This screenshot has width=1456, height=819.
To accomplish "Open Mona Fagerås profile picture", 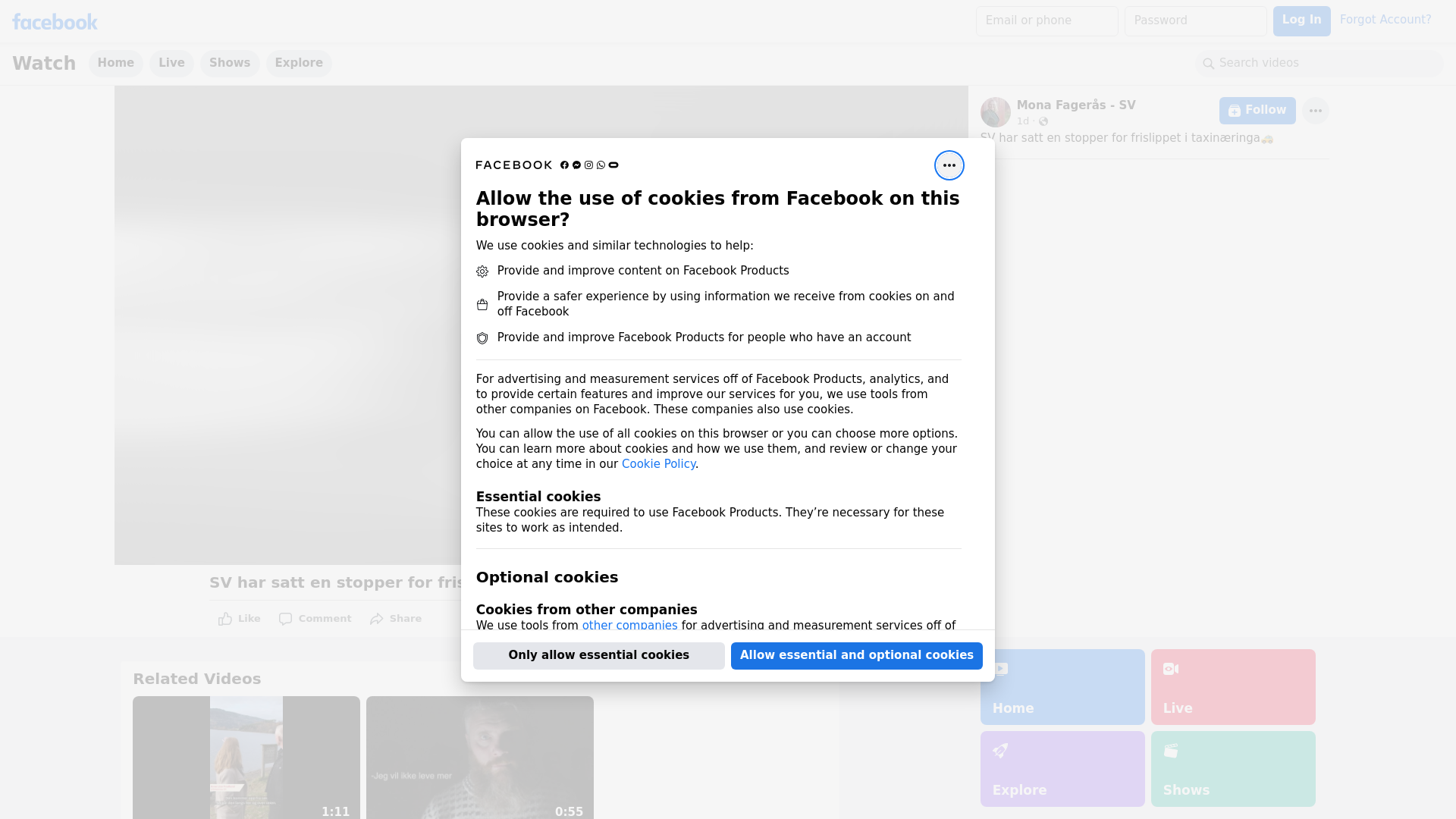I will click(995, 112).
